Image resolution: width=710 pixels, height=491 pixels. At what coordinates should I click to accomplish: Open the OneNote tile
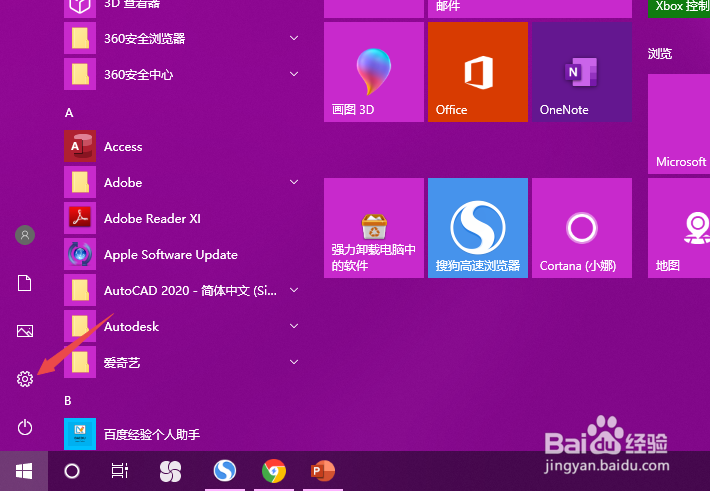coord(582,72)
